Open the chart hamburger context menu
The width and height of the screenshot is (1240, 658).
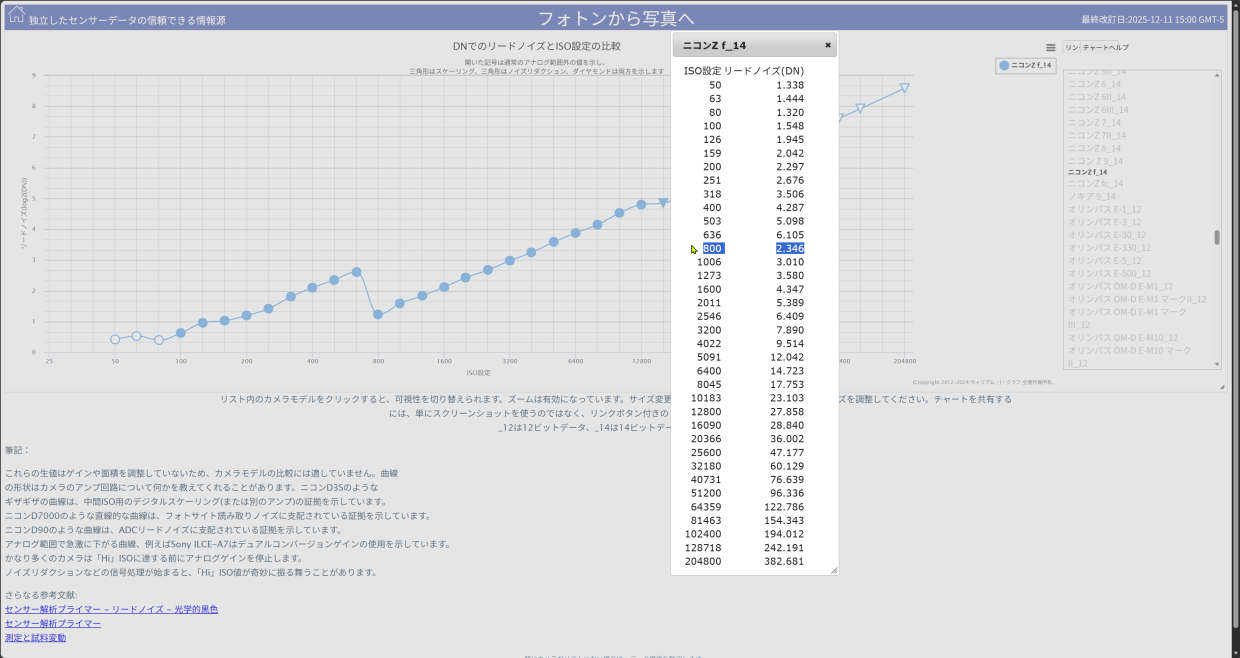(x=1050, y=47)
